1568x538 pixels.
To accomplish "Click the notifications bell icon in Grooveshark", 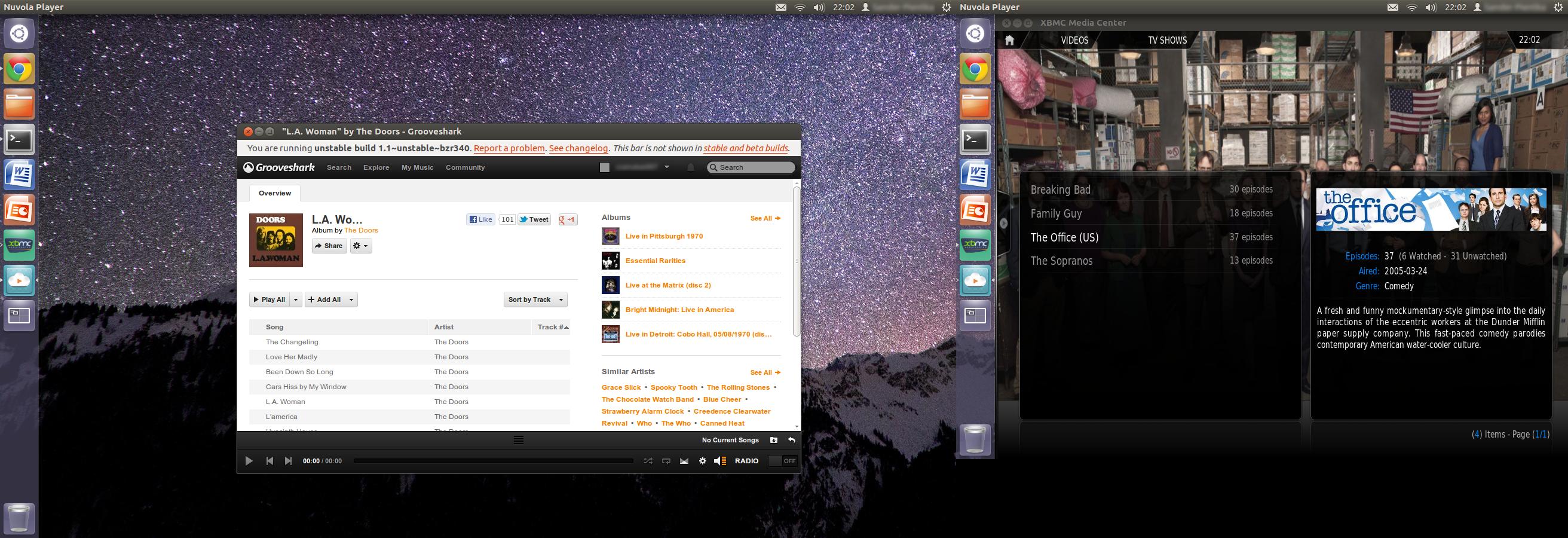I will click(x=690, y=167).
